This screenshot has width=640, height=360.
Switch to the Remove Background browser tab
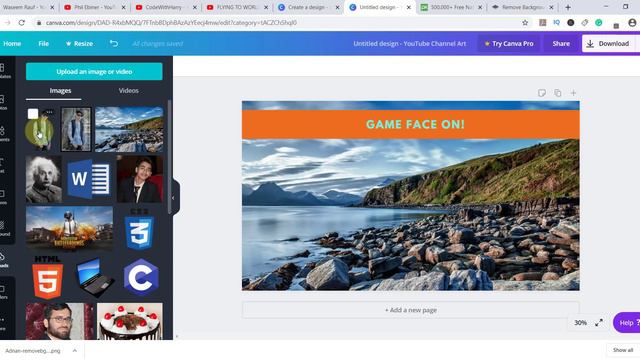522,7
